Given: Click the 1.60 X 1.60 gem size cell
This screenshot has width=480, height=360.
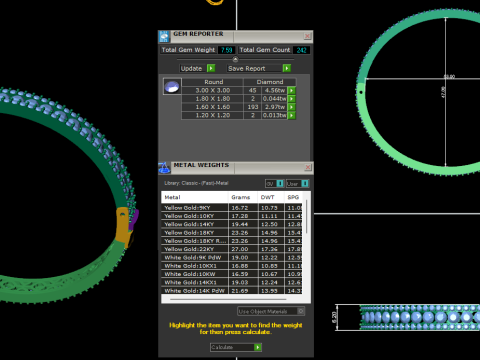Looking at the screenshot, I should click(213, 107).
